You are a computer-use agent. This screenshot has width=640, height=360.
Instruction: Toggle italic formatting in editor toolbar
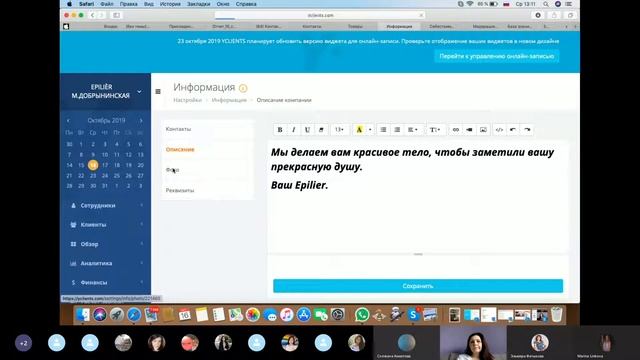click(293, 130)
